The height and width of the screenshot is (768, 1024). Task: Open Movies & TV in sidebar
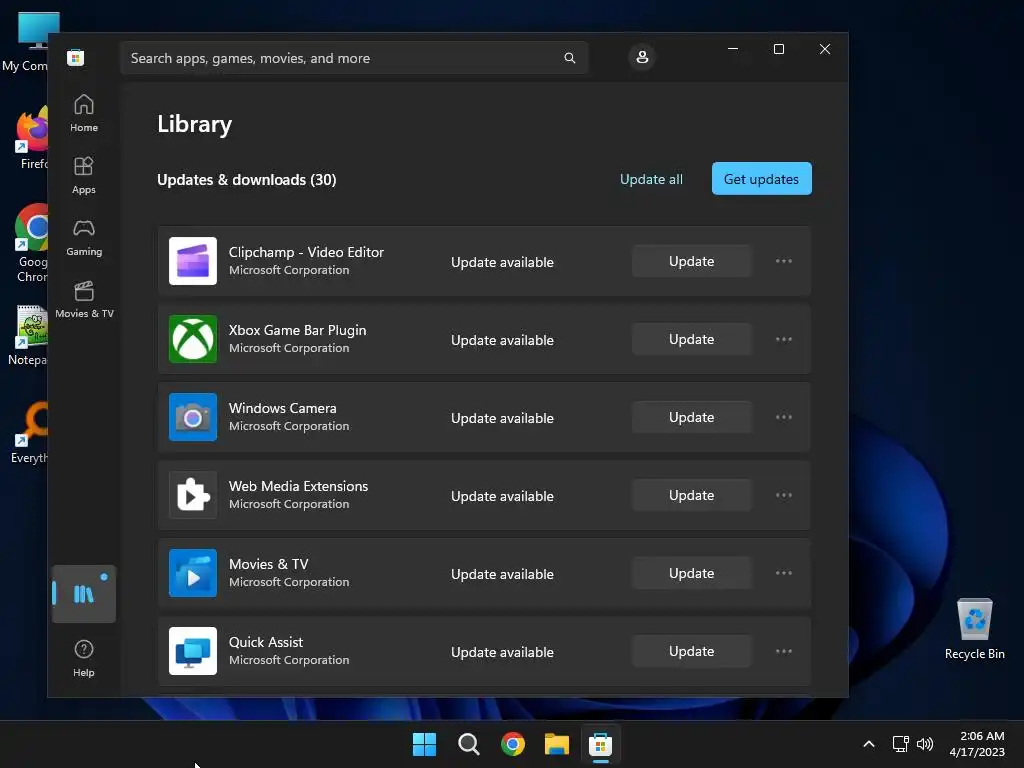click(x=84, y=299)
